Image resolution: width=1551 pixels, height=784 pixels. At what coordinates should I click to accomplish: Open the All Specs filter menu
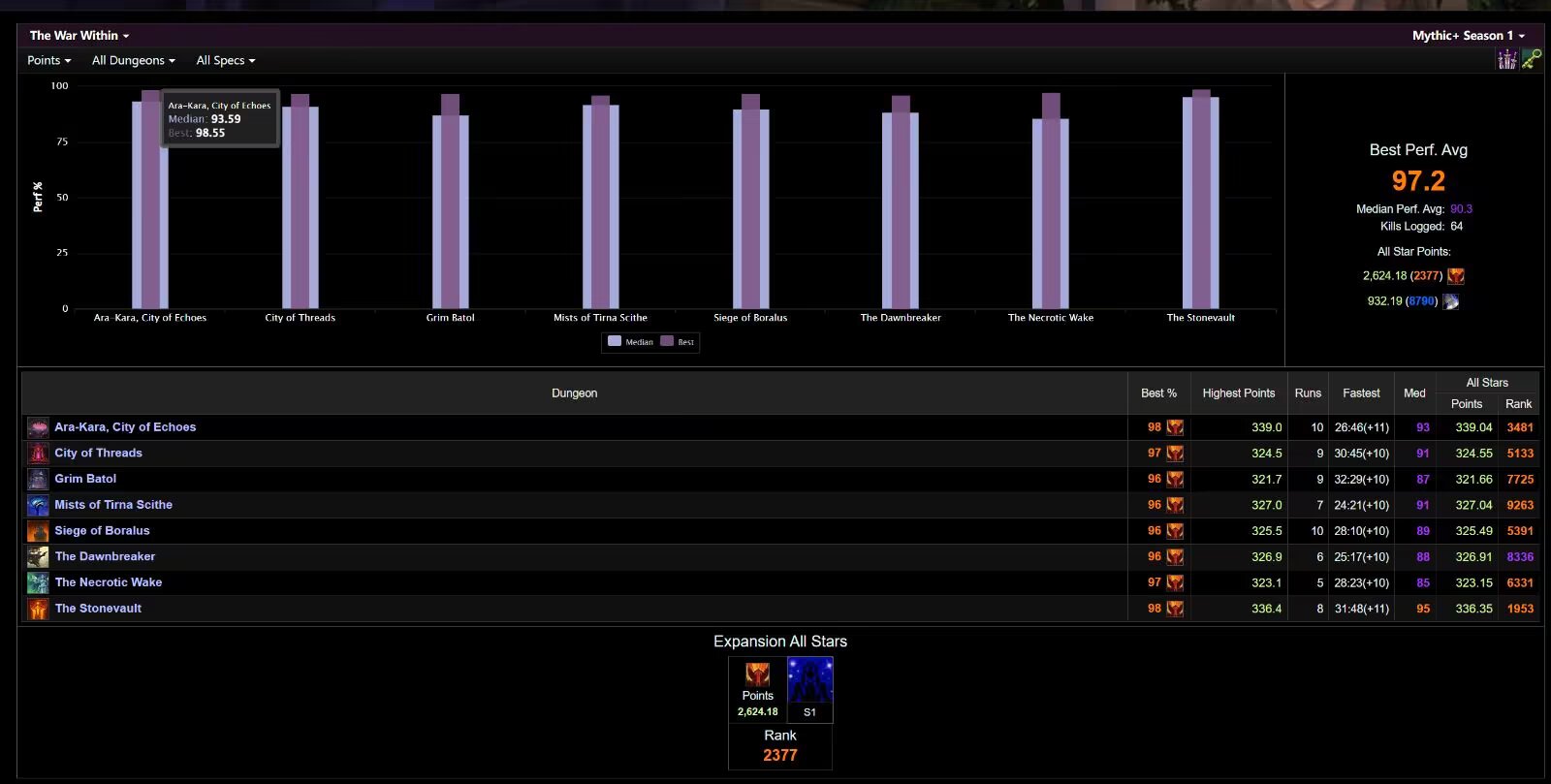coord(226,60)
